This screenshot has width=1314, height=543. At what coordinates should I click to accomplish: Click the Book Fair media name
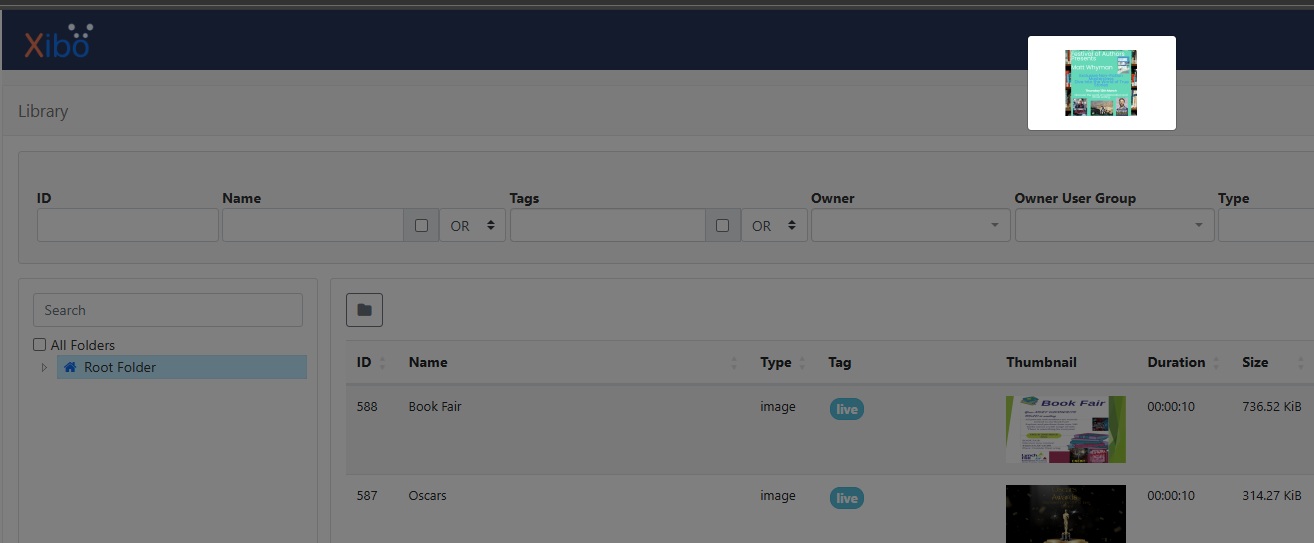pos(435,407)
